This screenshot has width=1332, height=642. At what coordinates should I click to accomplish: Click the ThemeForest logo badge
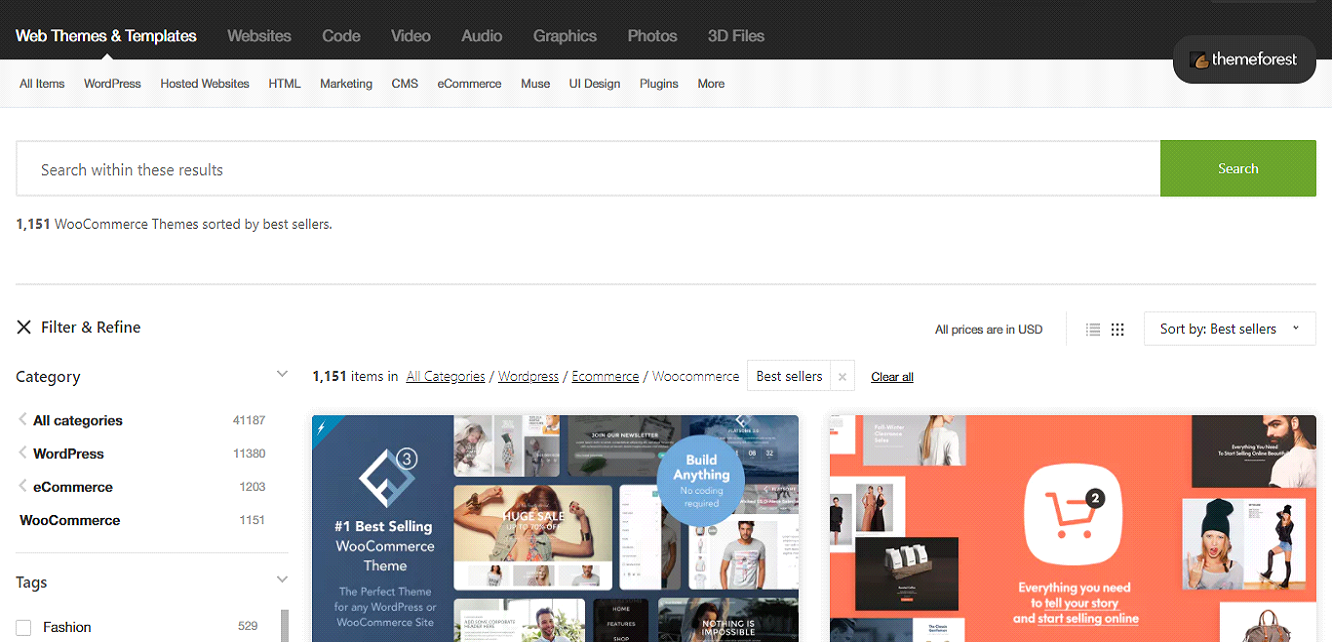tap(1244, 60)
